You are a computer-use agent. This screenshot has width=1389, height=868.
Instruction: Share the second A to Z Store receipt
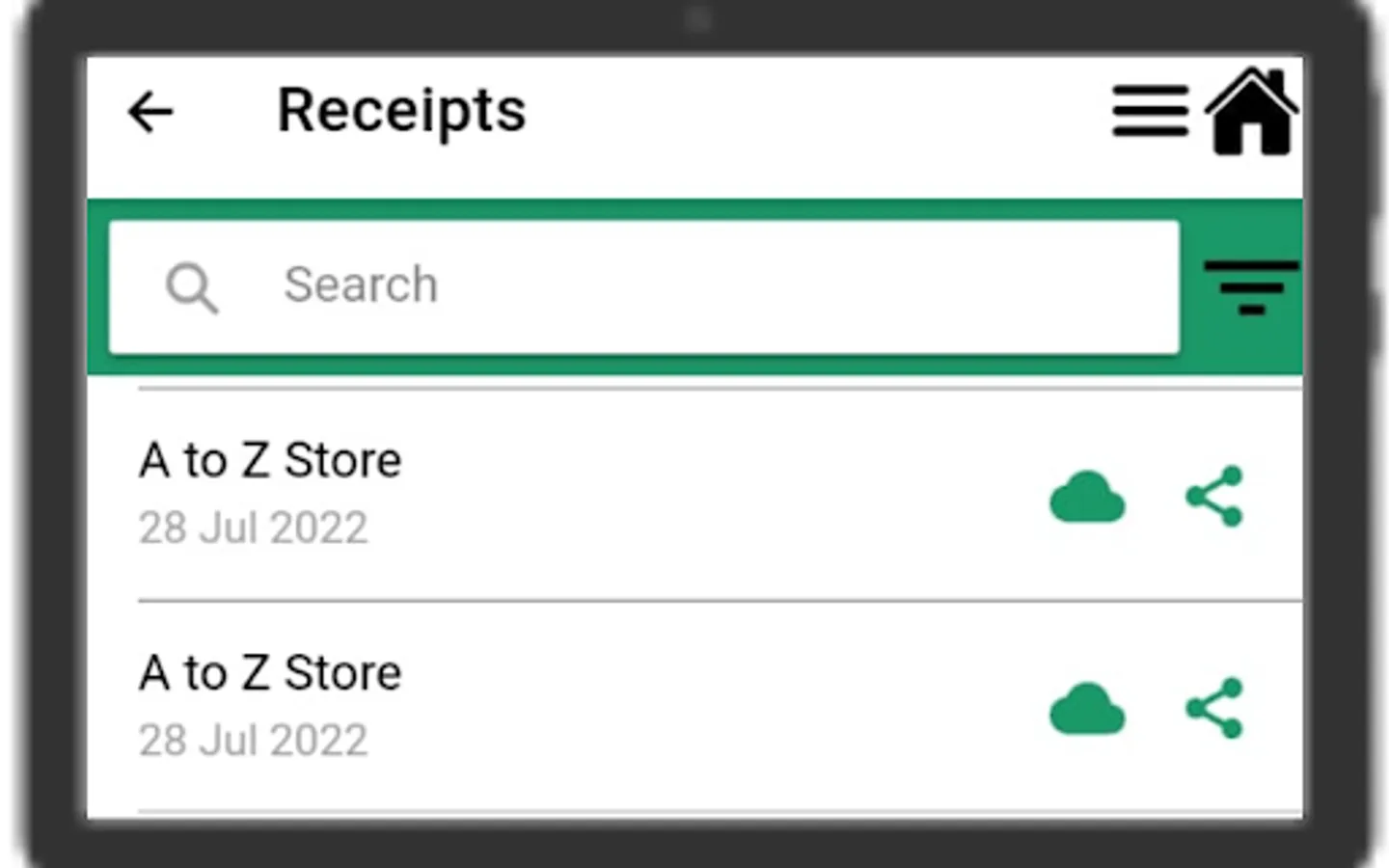[x=1214, y=709]
